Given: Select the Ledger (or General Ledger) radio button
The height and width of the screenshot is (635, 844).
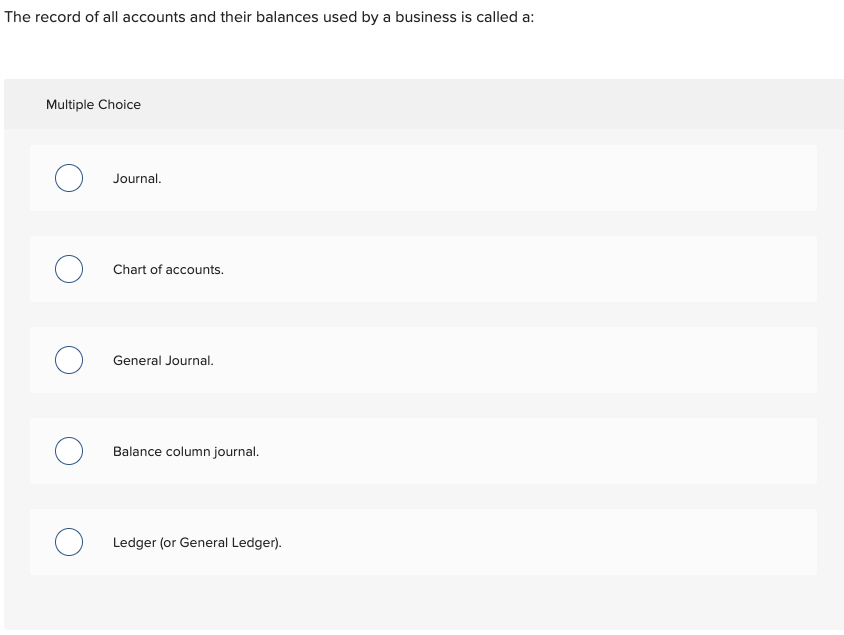Looking at the screenshot, I should click(68, 542).
